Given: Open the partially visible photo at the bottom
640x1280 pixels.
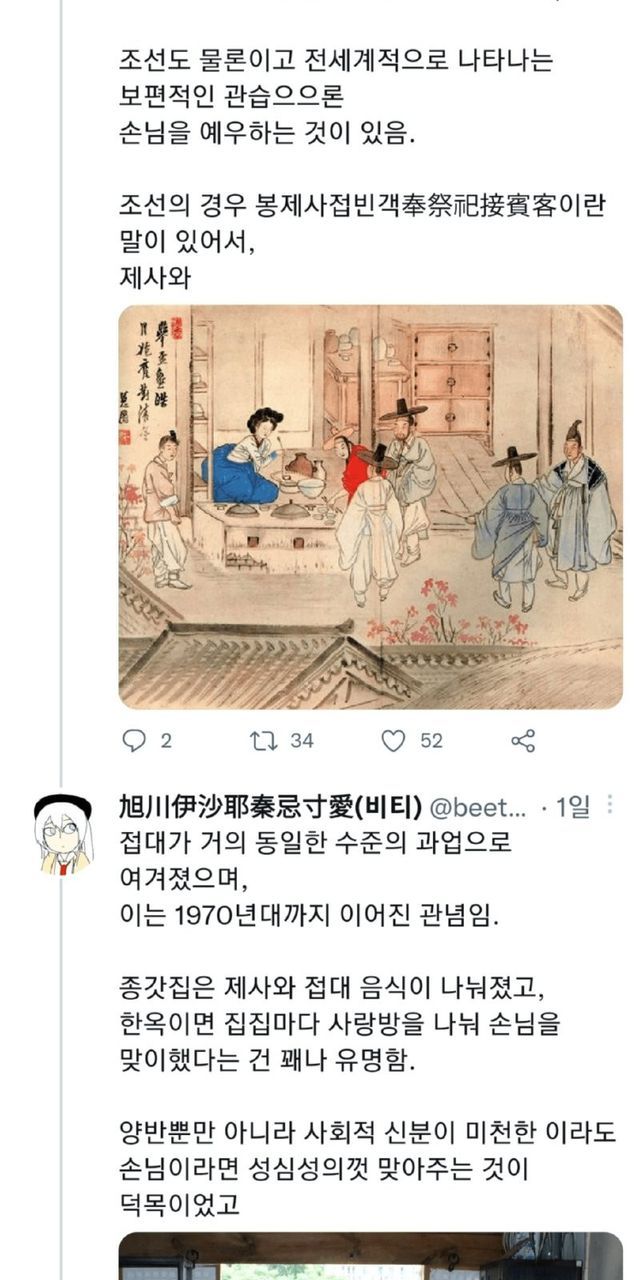Looking at the screenshot, I should (370, 1256).
